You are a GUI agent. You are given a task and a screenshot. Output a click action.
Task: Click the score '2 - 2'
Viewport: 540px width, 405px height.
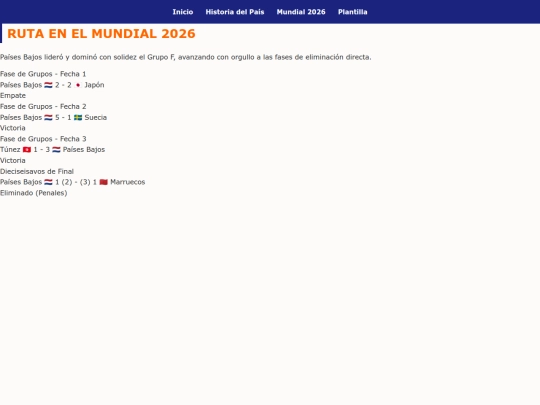tap(63, 85)
